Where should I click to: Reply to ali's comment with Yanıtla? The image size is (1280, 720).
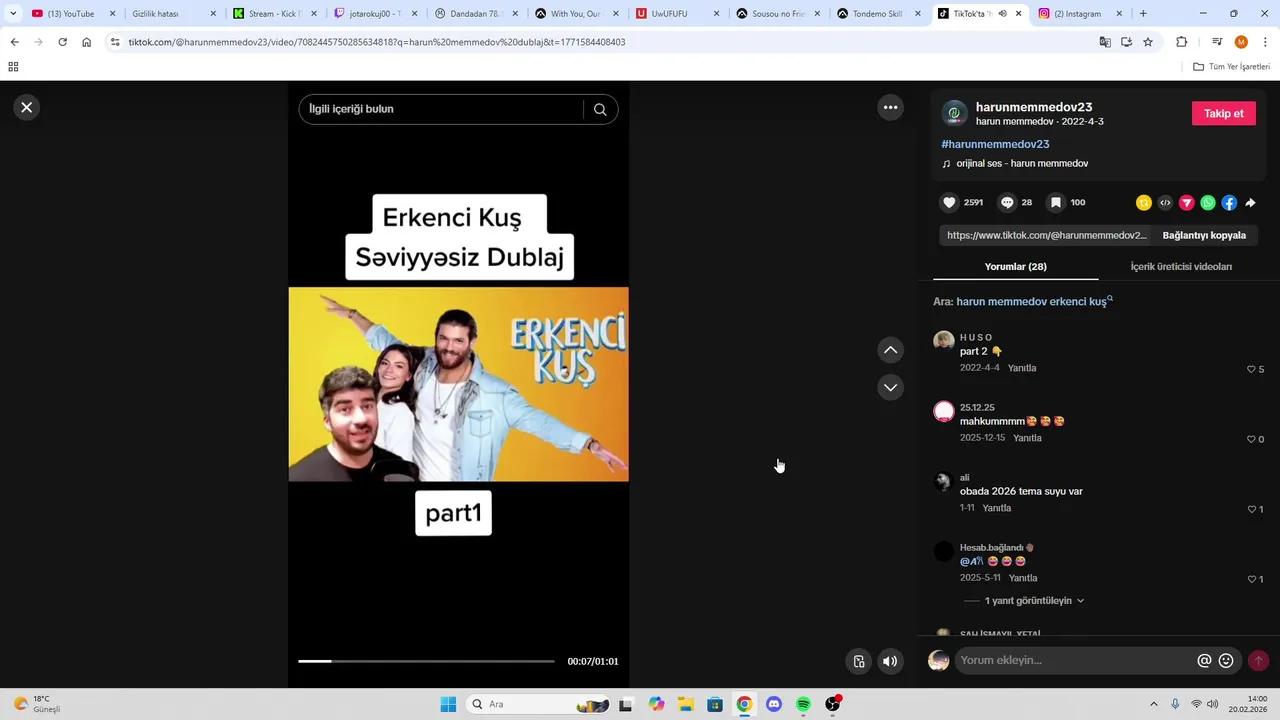[997, 508]
